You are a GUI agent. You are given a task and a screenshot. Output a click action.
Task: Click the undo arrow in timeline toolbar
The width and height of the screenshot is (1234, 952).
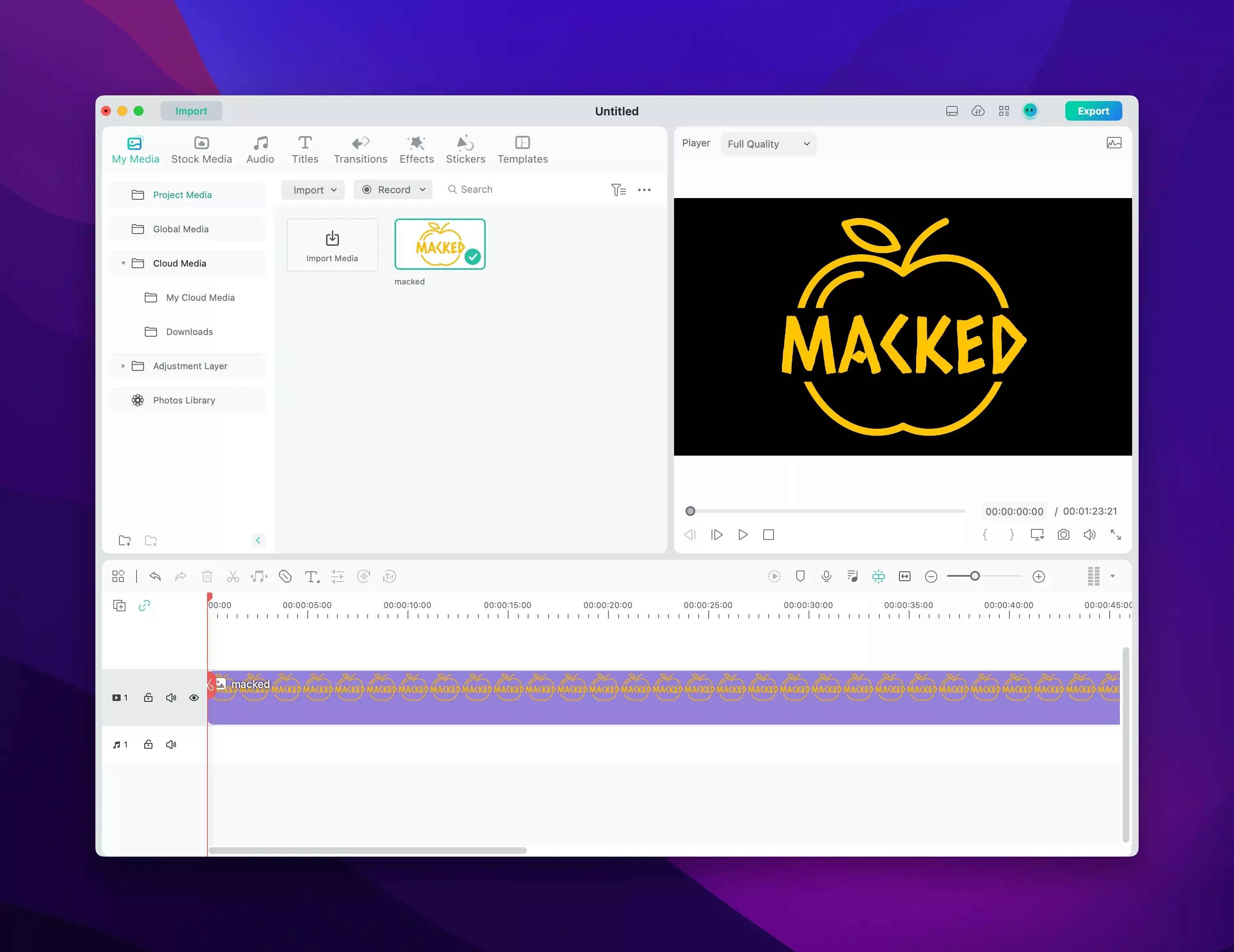click(x=155, y=576)
